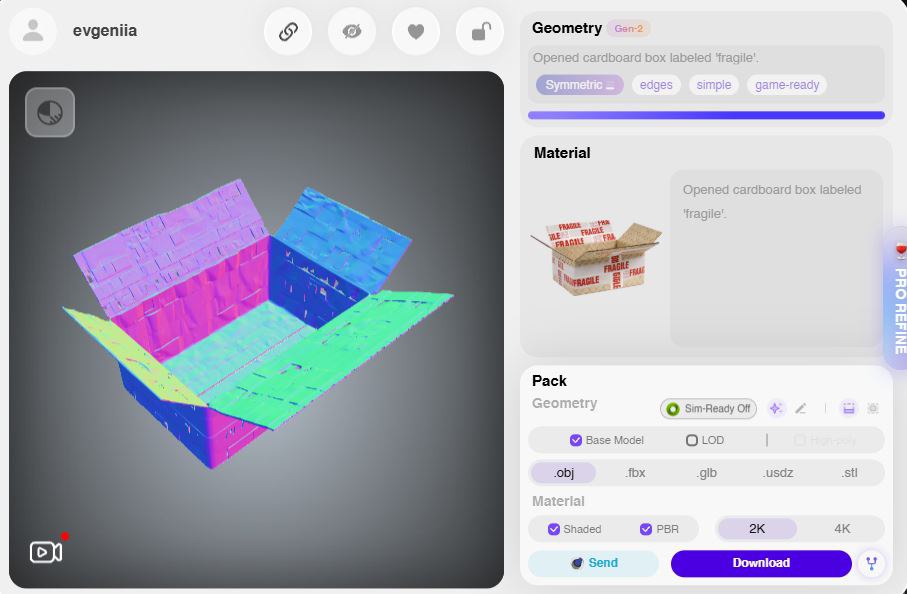Screen dimensions: 907x594
Task: Click the Geometry prompt text
Action: (646, 58)
